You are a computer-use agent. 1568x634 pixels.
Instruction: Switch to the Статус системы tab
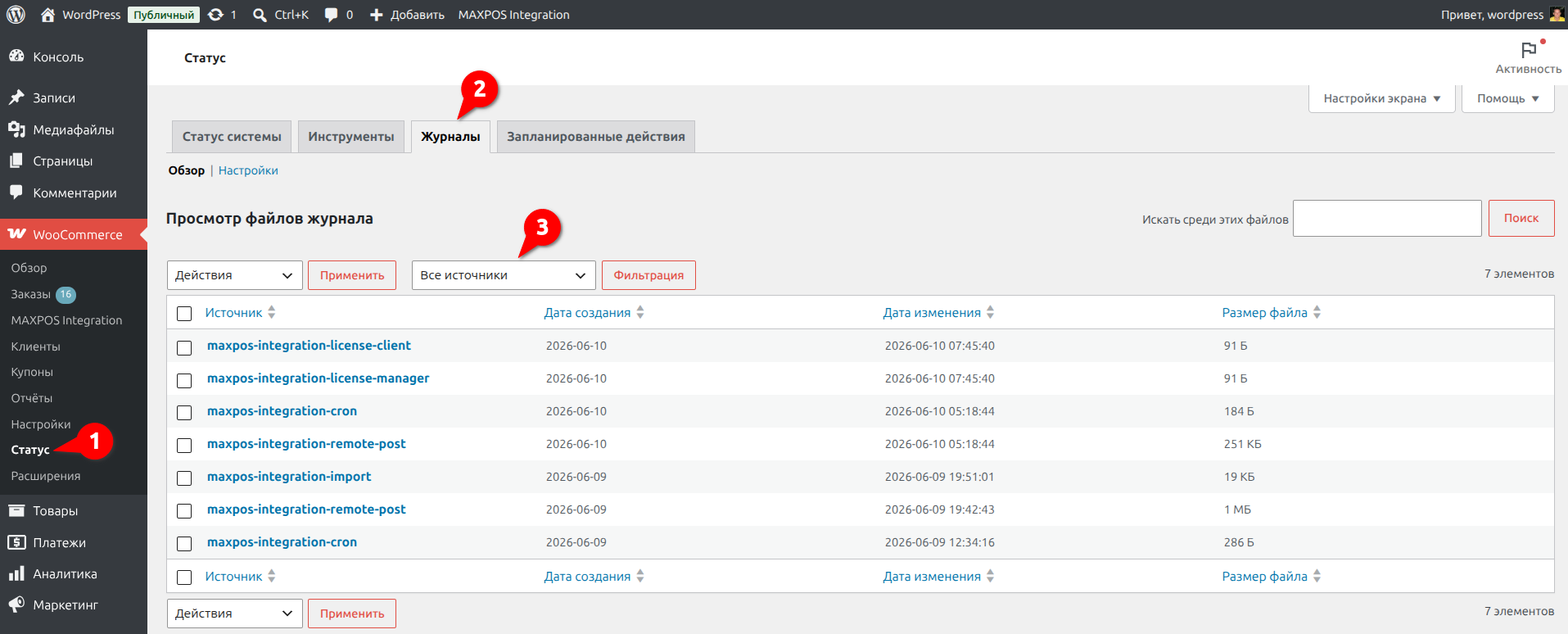point(232,137)
